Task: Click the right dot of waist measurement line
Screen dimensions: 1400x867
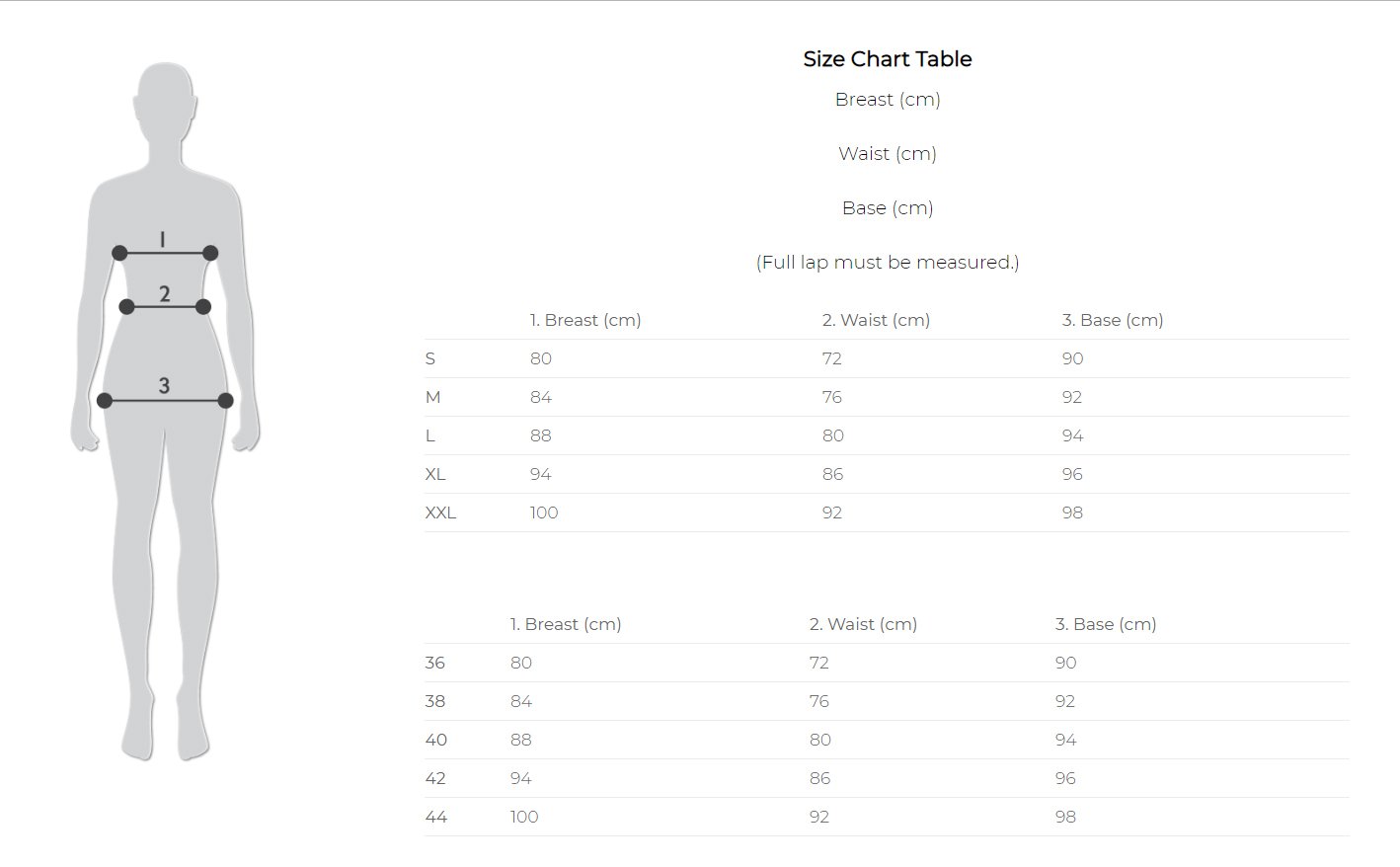Action: (x=203, y=307)
